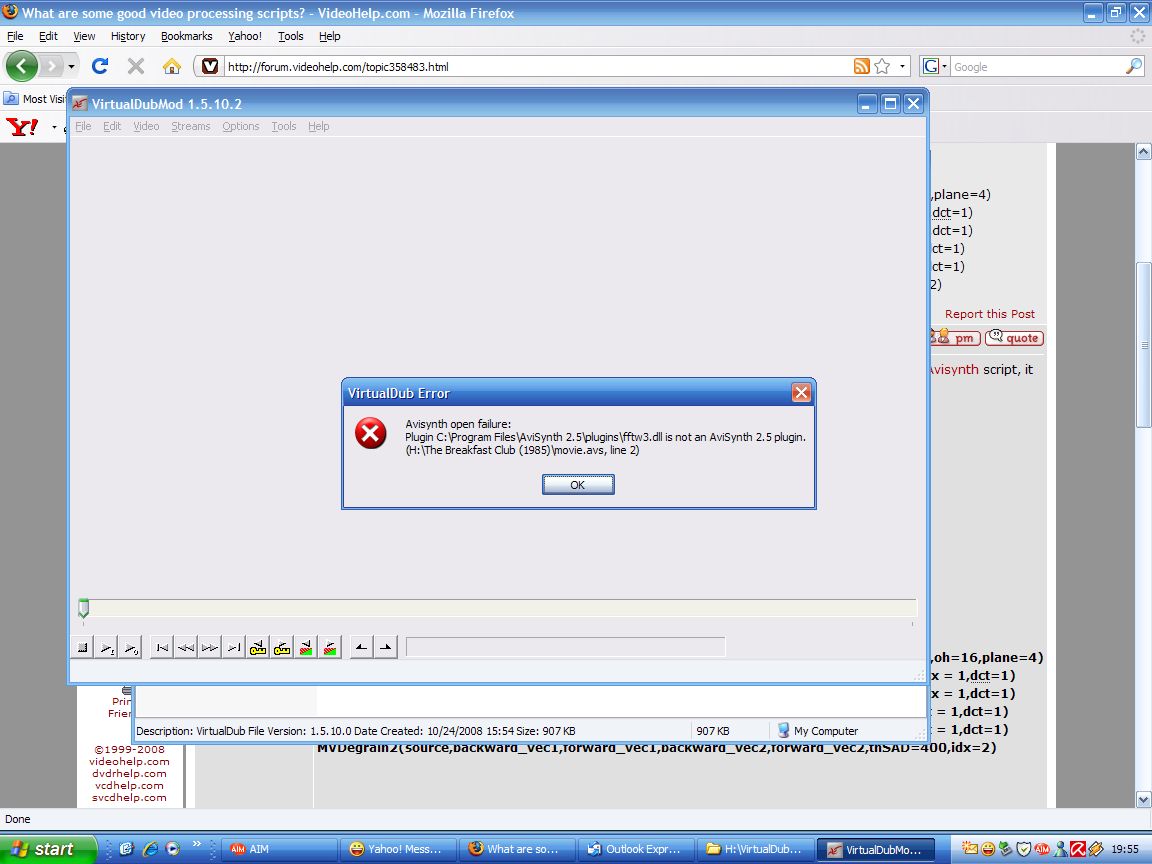Click the Firefox URL address bar

coord(536,67)
